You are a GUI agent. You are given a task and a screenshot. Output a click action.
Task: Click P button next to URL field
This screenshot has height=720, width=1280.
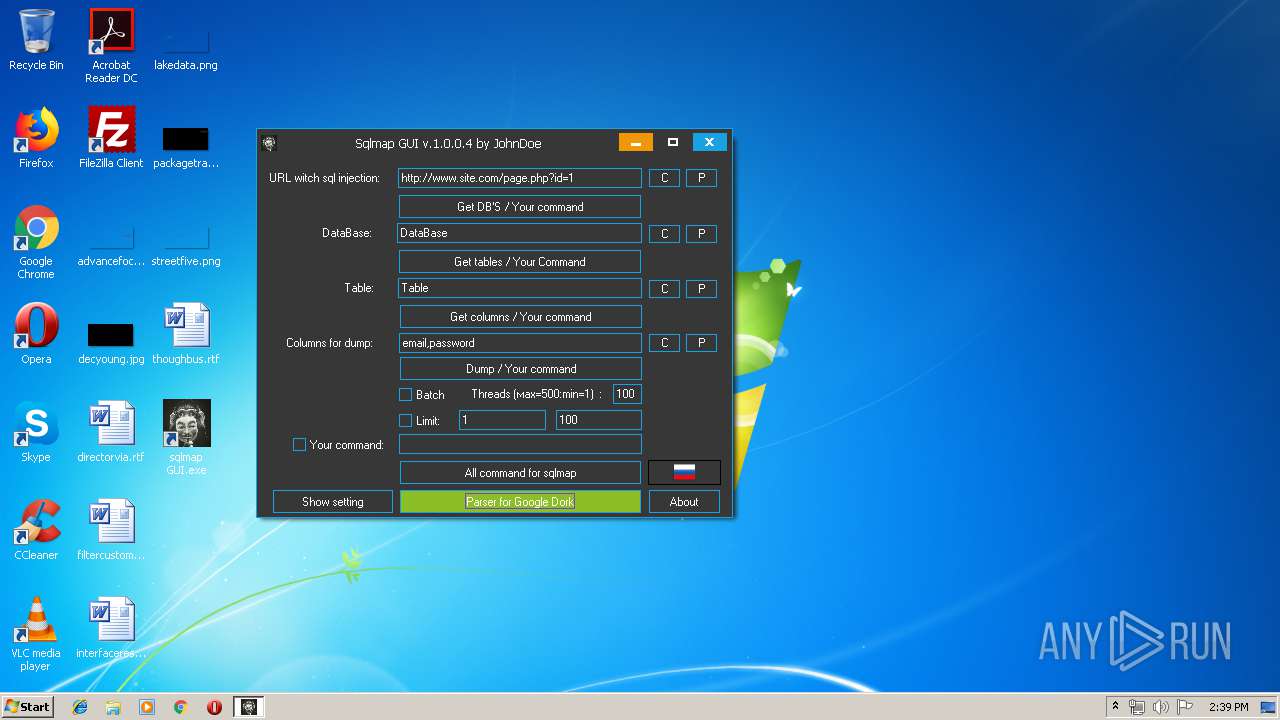point(701,178)
